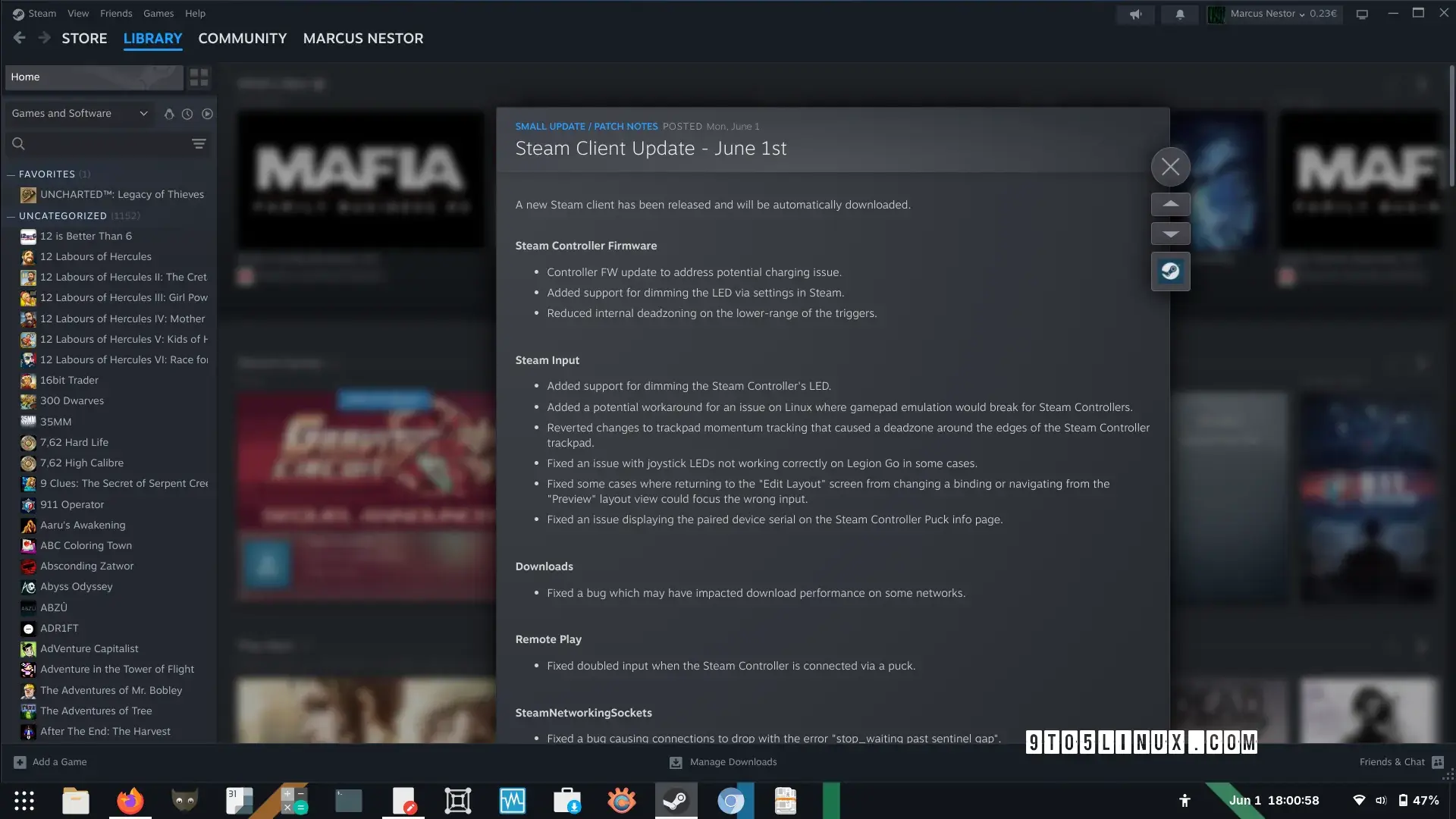1456x819 pixels.
Task: Open the show applications grid in taskbar
Action: pos(24,801)
